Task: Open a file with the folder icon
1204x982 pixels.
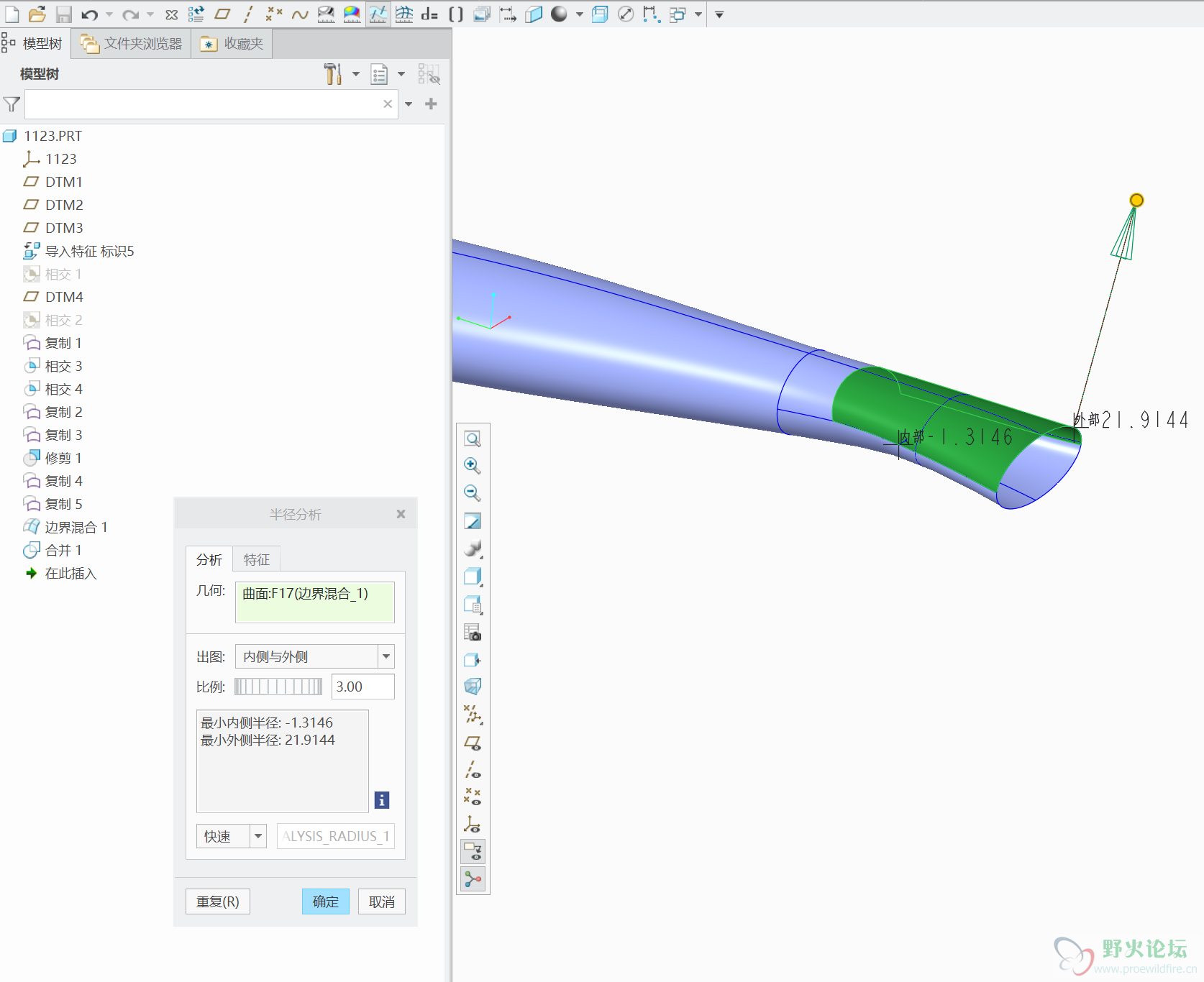Action: [37, 14]
